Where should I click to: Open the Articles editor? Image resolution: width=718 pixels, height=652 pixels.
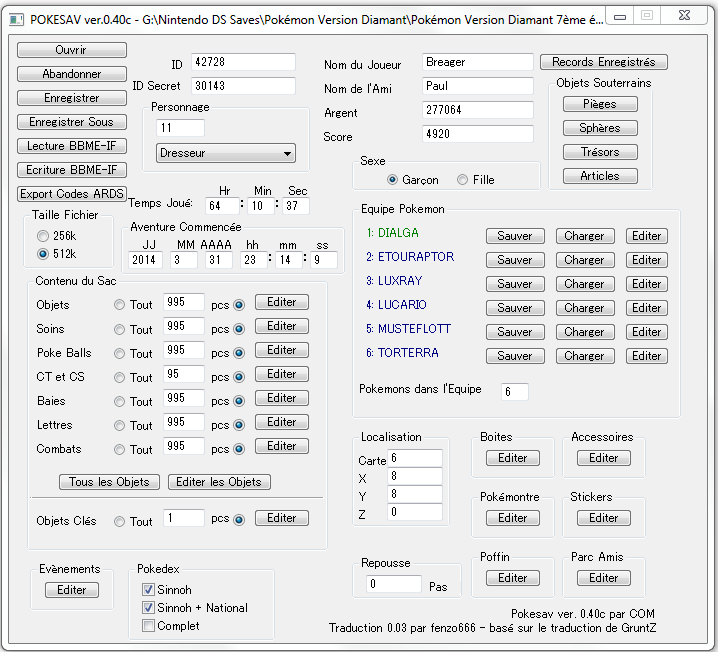coord(600,176)
